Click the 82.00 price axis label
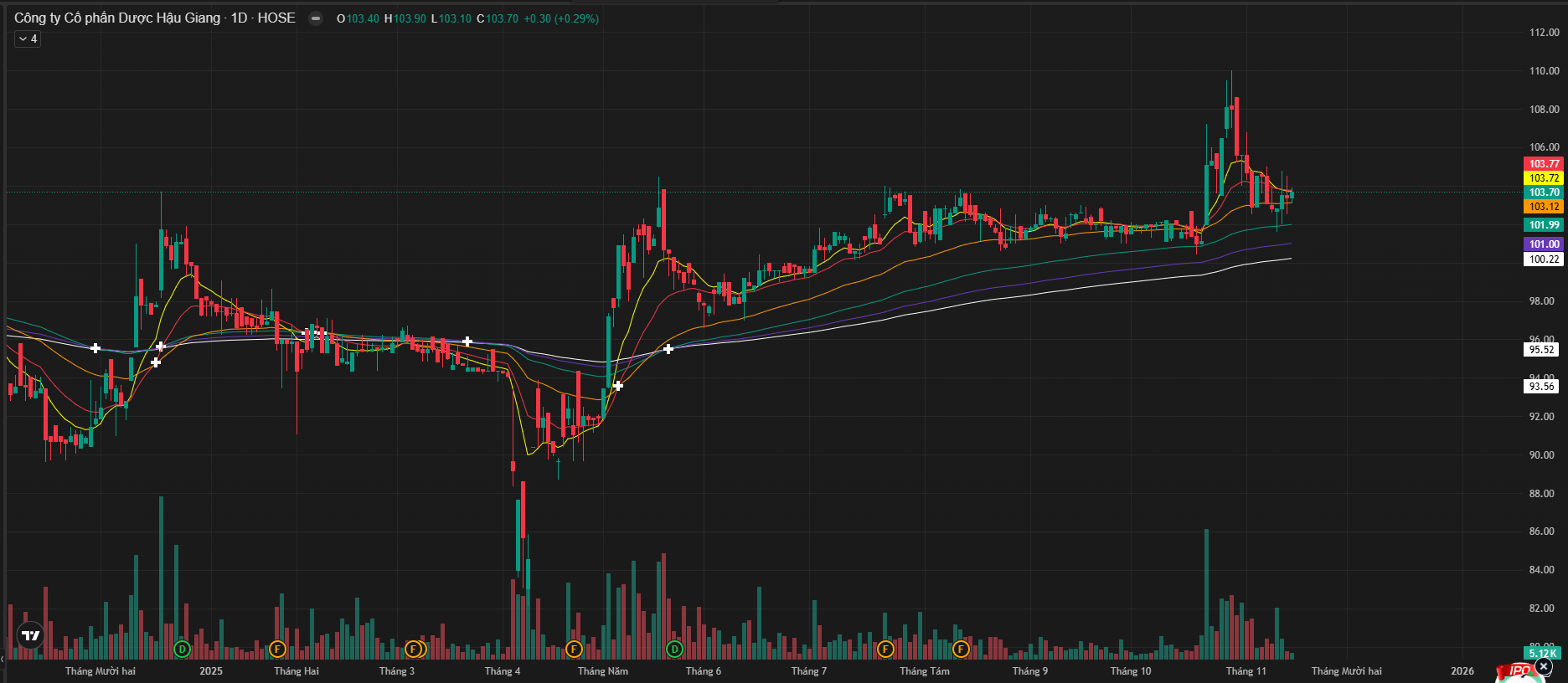Image resolution: width=1568 pixels, height=683 pixels. tap(1542, 609)
